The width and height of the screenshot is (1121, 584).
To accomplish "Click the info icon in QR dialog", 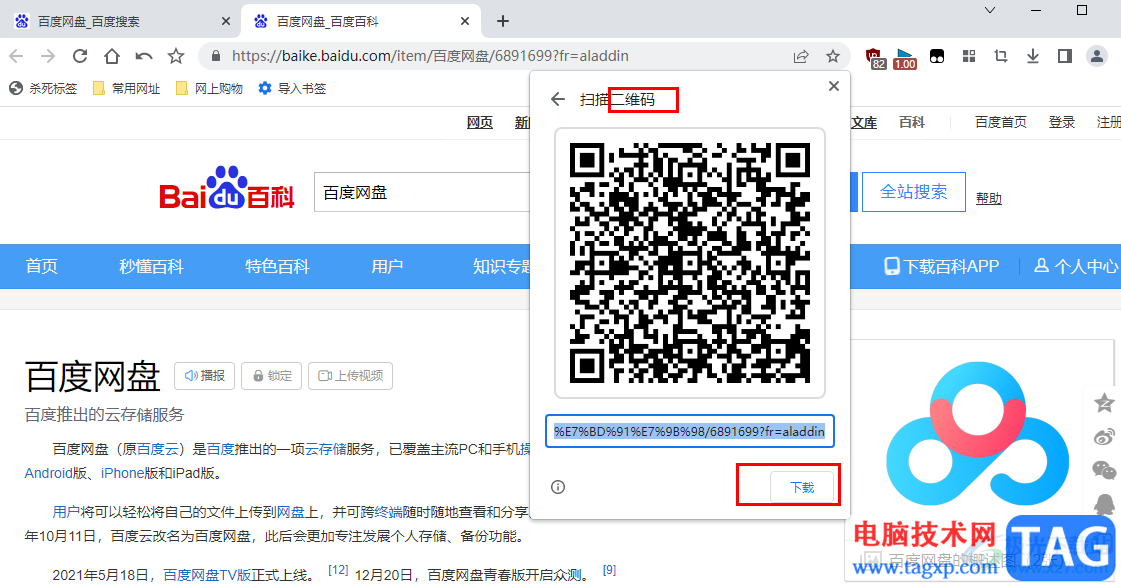I will pyautogui.click(x=558, y=487).
